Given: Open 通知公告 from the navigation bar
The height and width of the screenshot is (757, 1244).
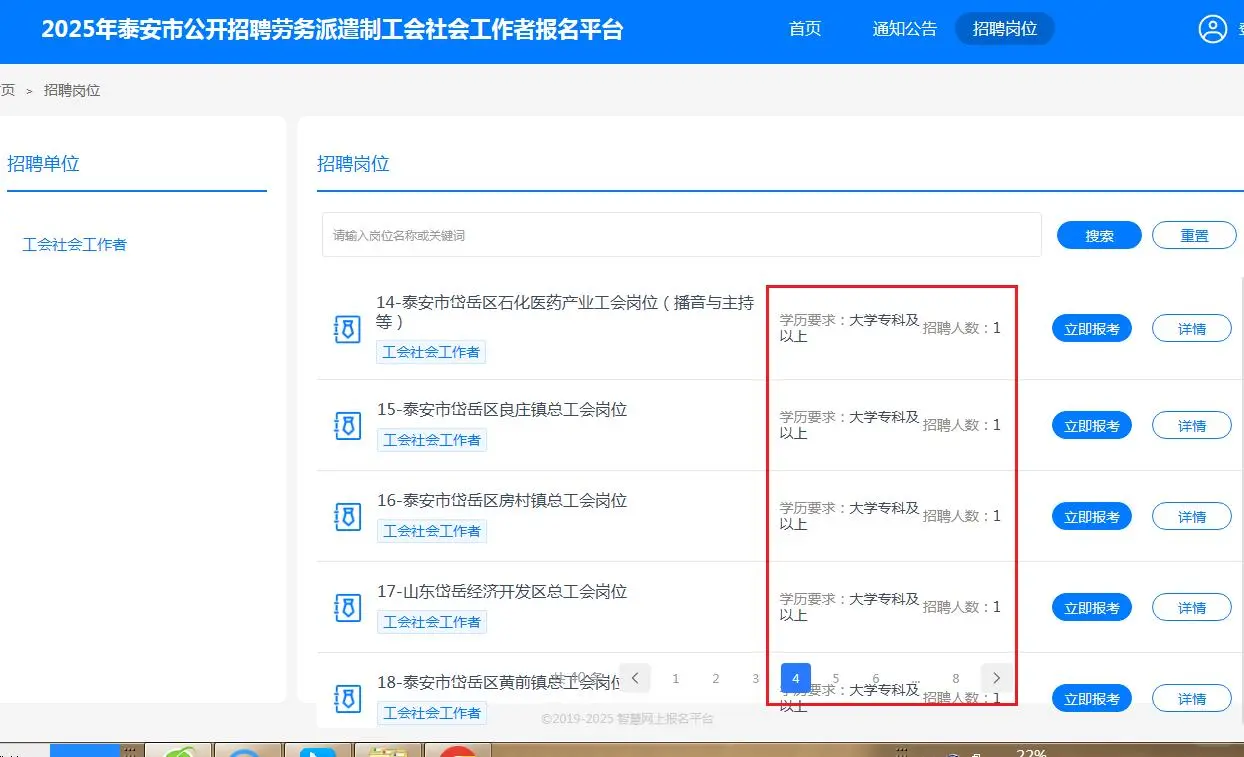Looking at the screenshot, I should coord(904,29).
